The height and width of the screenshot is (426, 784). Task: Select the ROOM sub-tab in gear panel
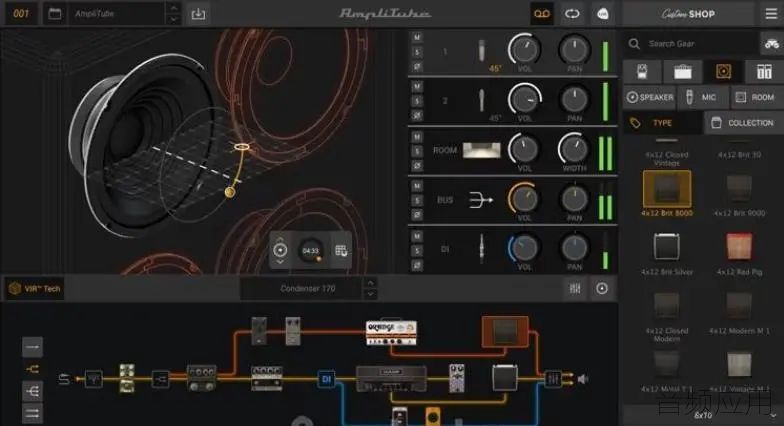tap(756, 97)
